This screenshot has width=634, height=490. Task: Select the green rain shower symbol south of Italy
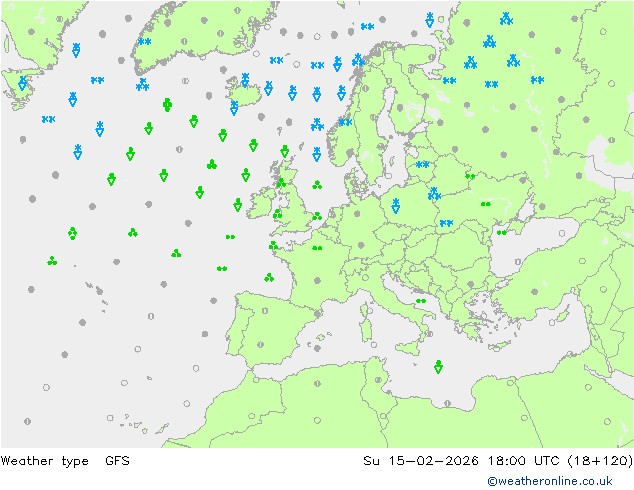click(438, 367)
